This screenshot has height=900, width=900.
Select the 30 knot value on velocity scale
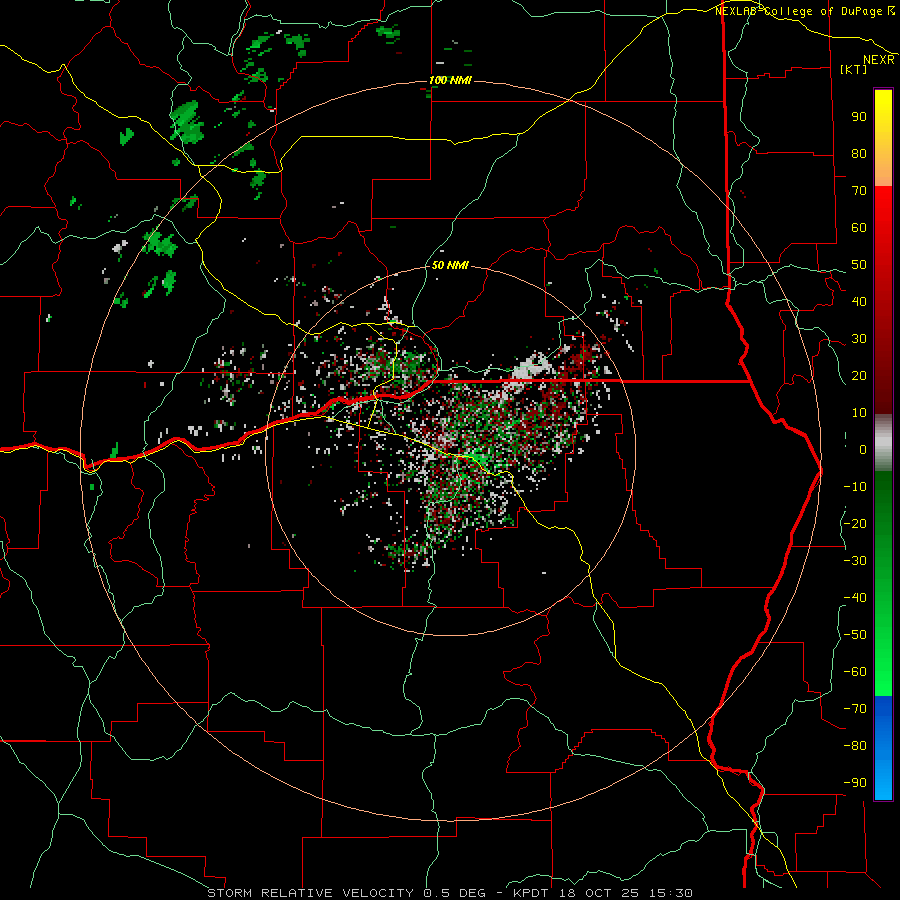tap(859, 339)
